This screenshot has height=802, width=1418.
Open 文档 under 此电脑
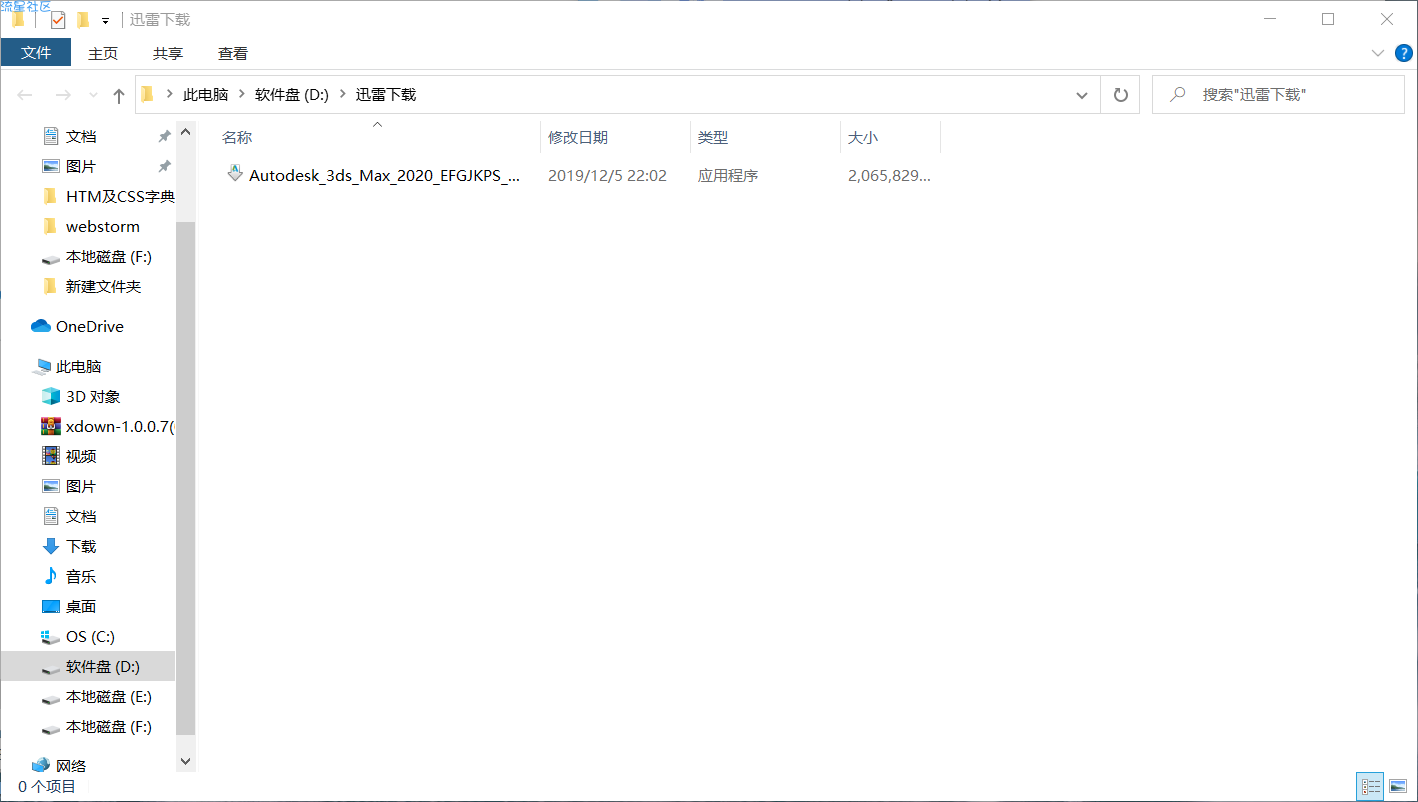81,516
